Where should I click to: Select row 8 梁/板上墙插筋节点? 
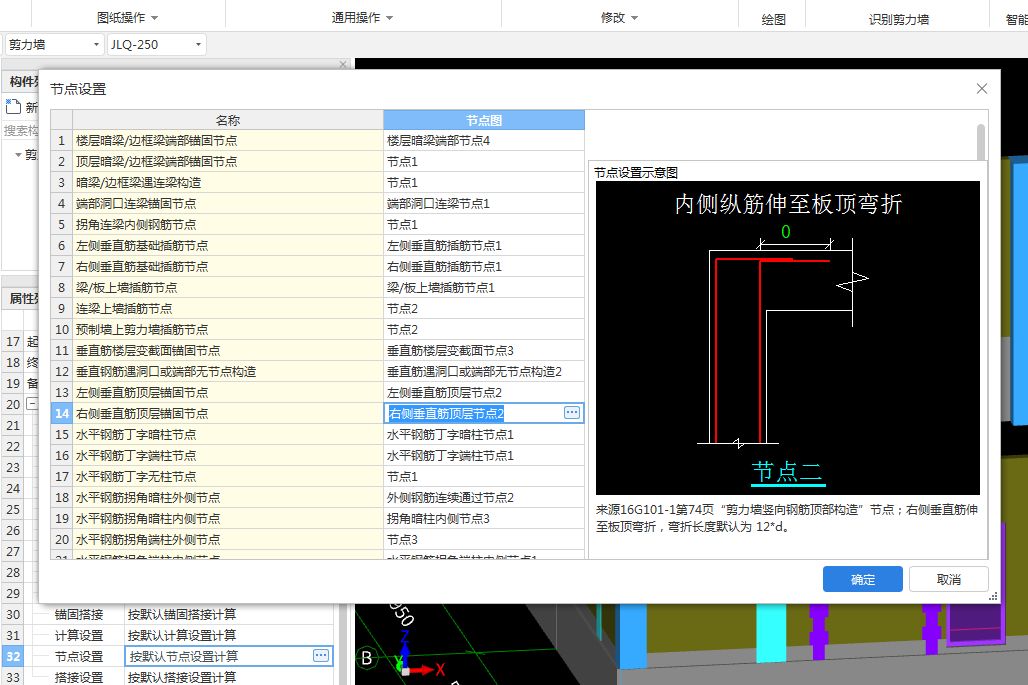click(x=227, y=287)
